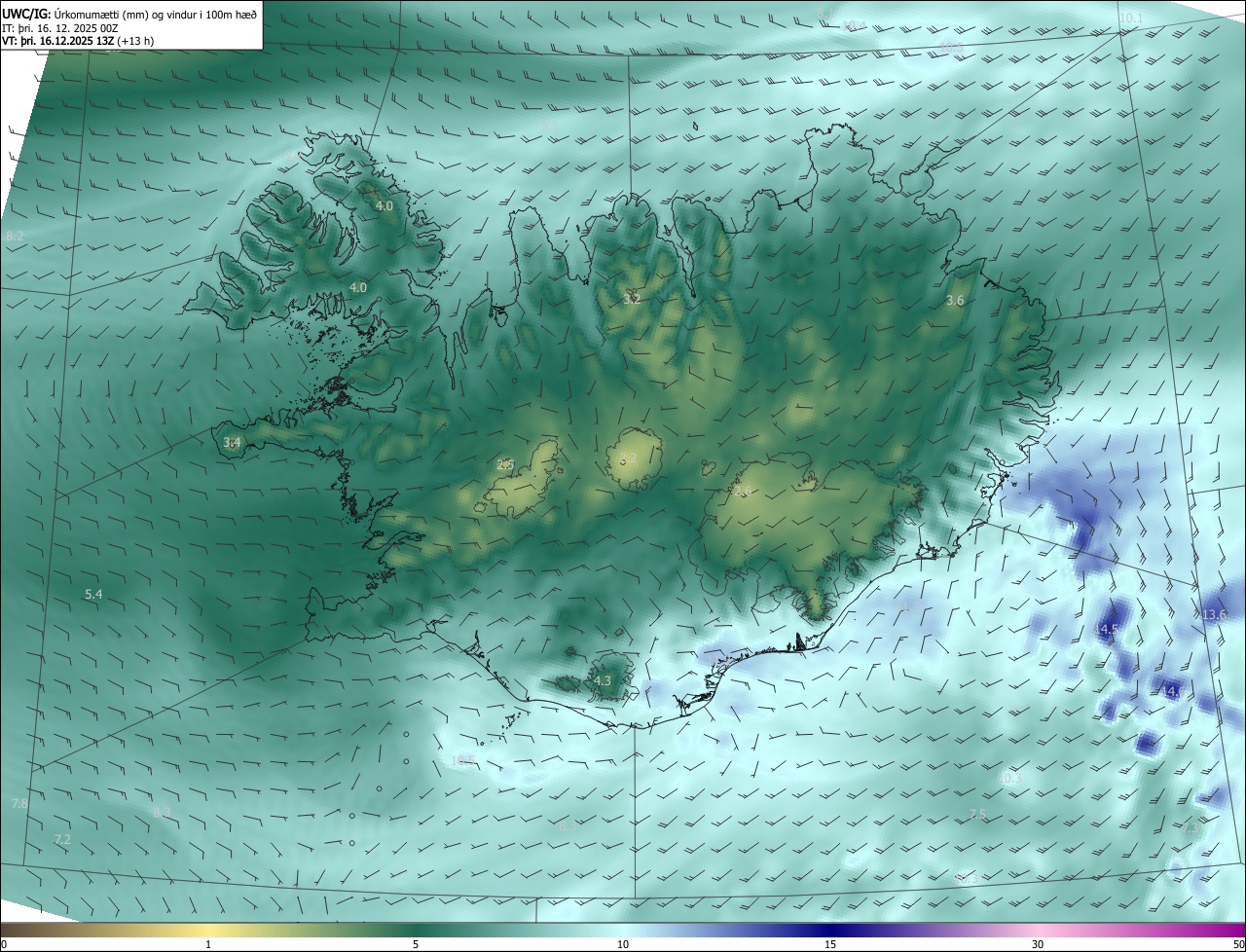1246x952 pixels.
Task: Click the 7.2 value label in the southwest sea area
Action: pos(62,839)
